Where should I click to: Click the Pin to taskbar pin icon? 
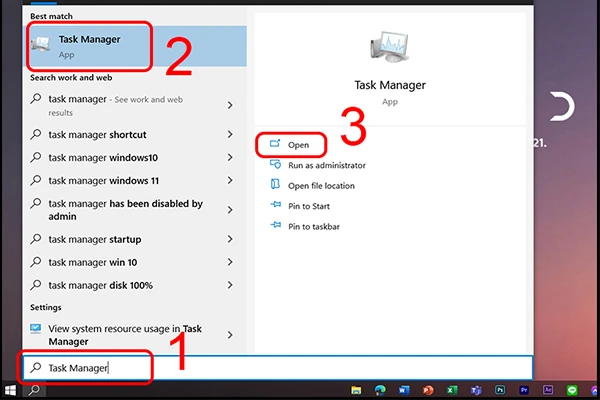276,225
